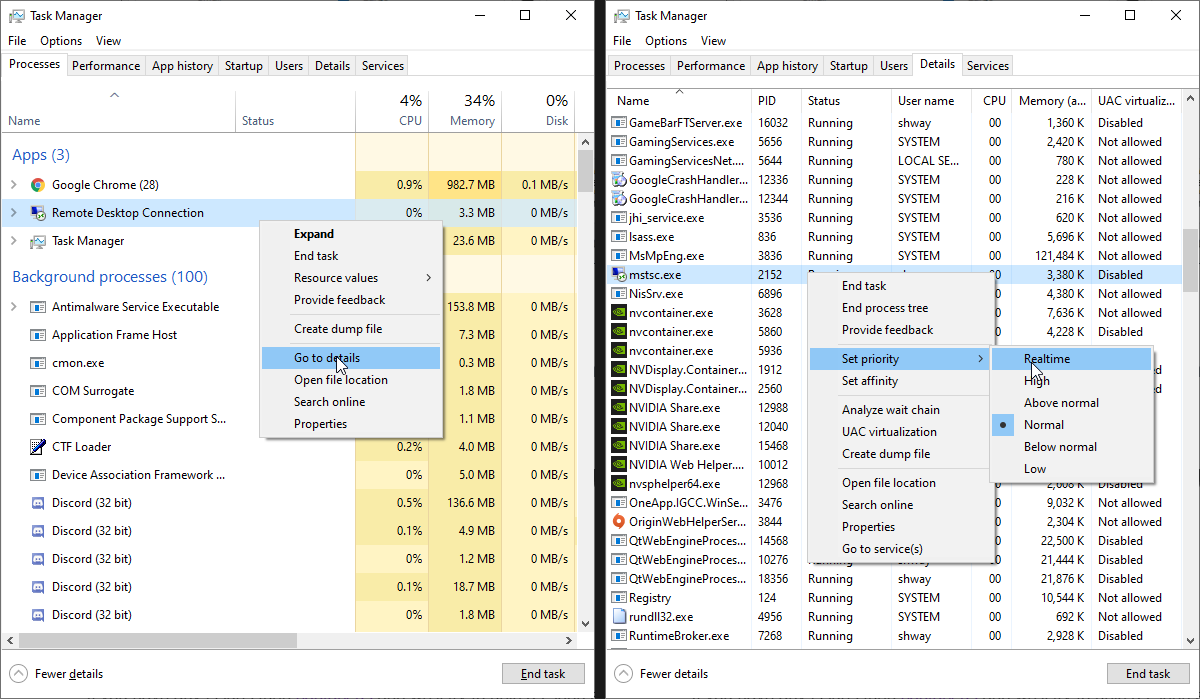Click the OneApp.IGCC.WinService icon
This screenshot has width=1200, height=699.
point(619,503)
